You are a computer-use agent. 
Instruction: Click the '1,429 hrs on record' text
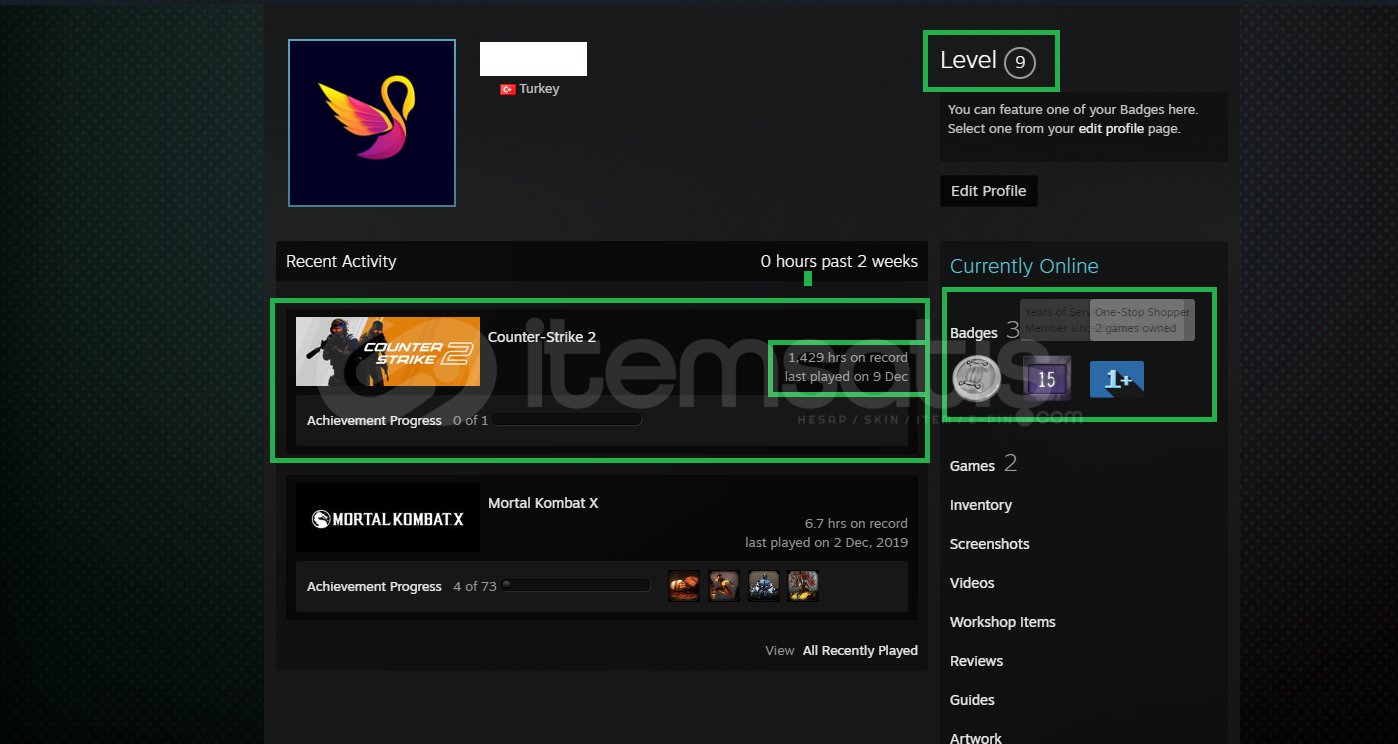tap(848, 357)
